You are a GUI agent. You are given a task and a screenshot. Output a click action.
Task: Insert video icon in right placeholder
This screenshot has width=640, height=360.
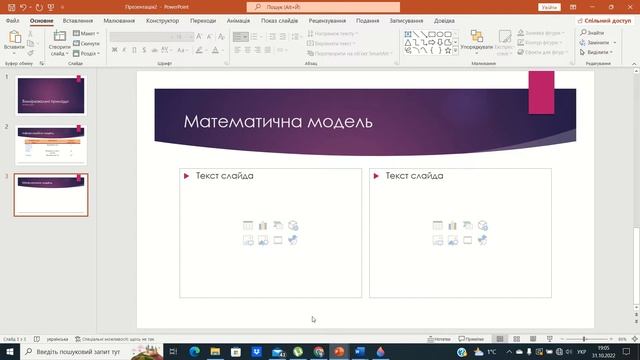pos(468,240)
